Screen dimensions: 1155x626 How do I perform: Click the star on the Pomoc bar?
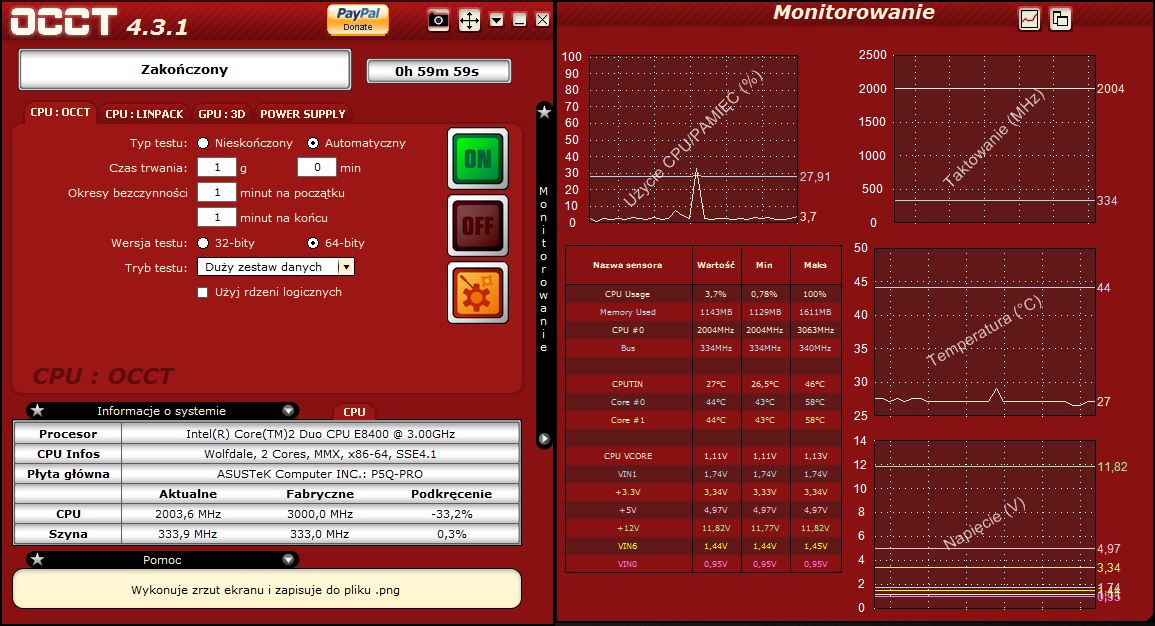coord(38,559)
